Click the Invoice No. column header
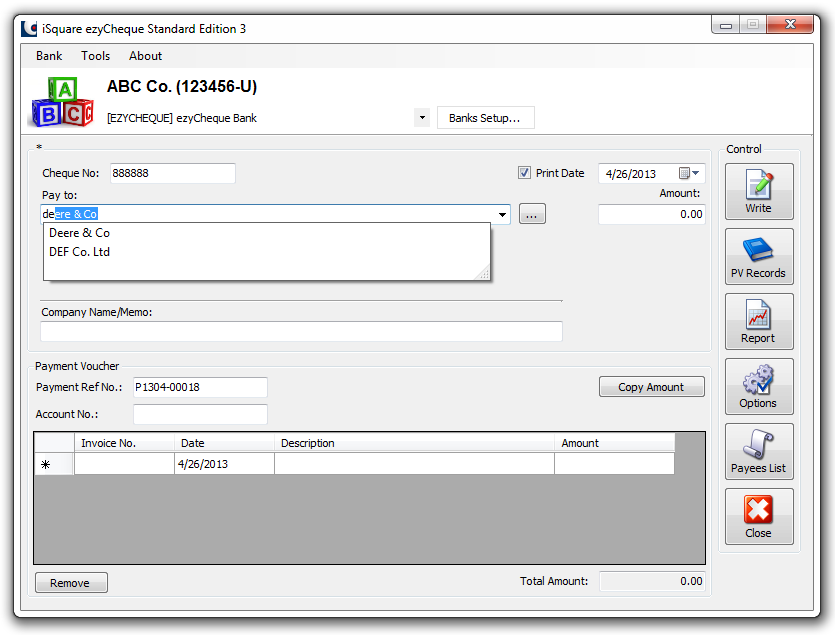835x635 pixels. pos(124,443)
